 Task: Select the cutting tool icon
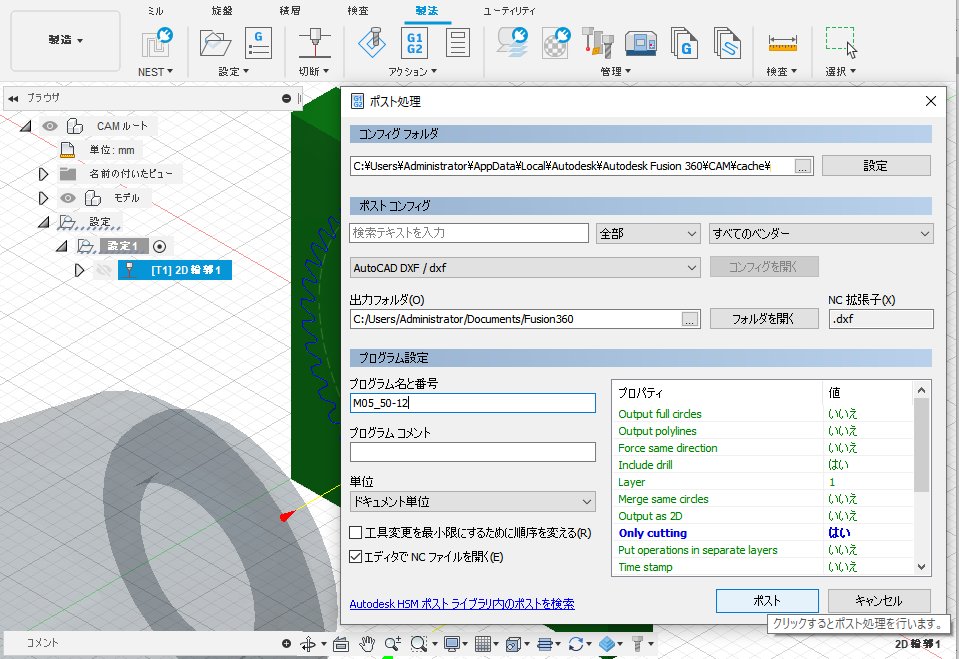[x=314, y=43]
